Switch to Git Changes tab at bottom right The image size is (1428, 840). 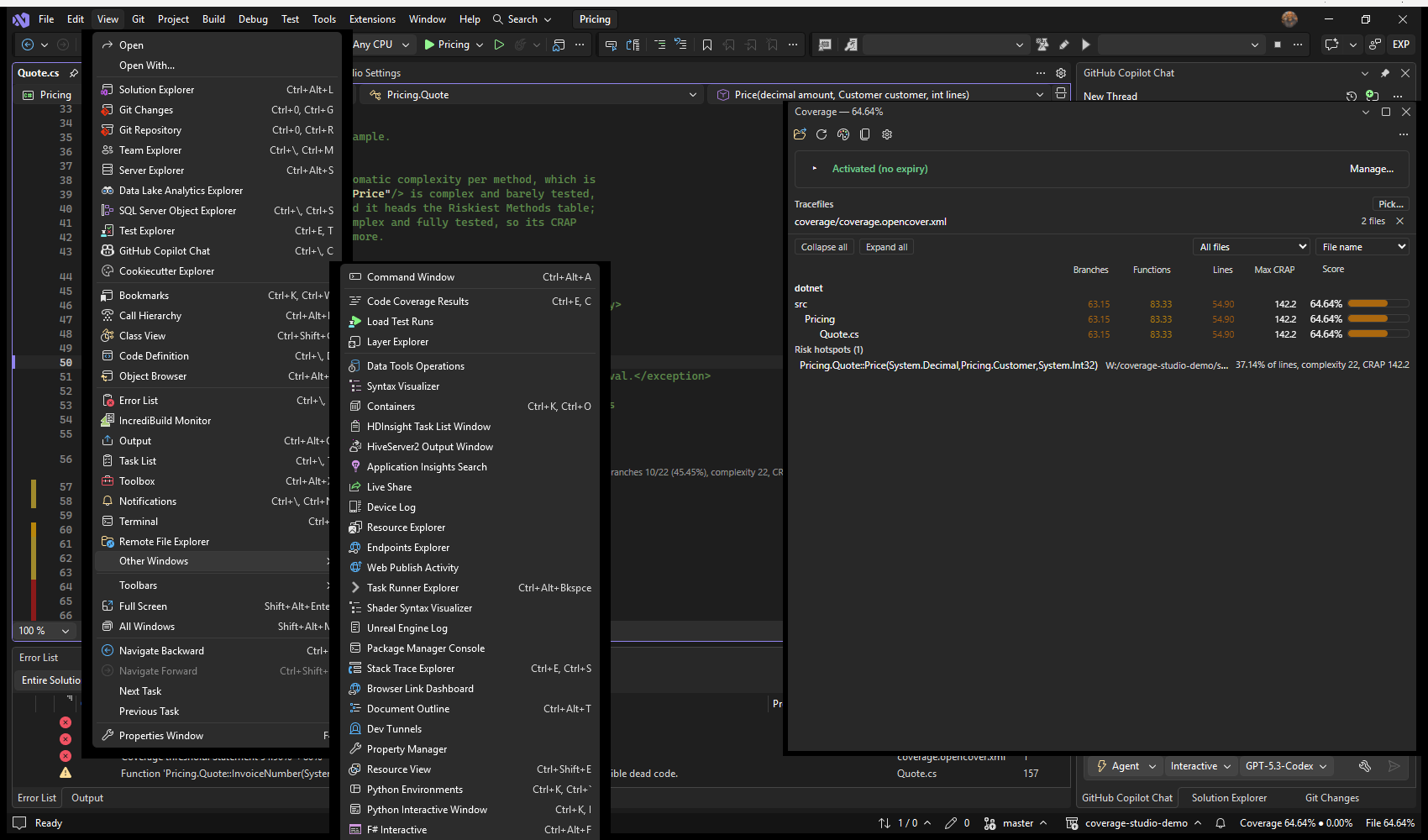pyautogui.click(x=1331, y=798)
